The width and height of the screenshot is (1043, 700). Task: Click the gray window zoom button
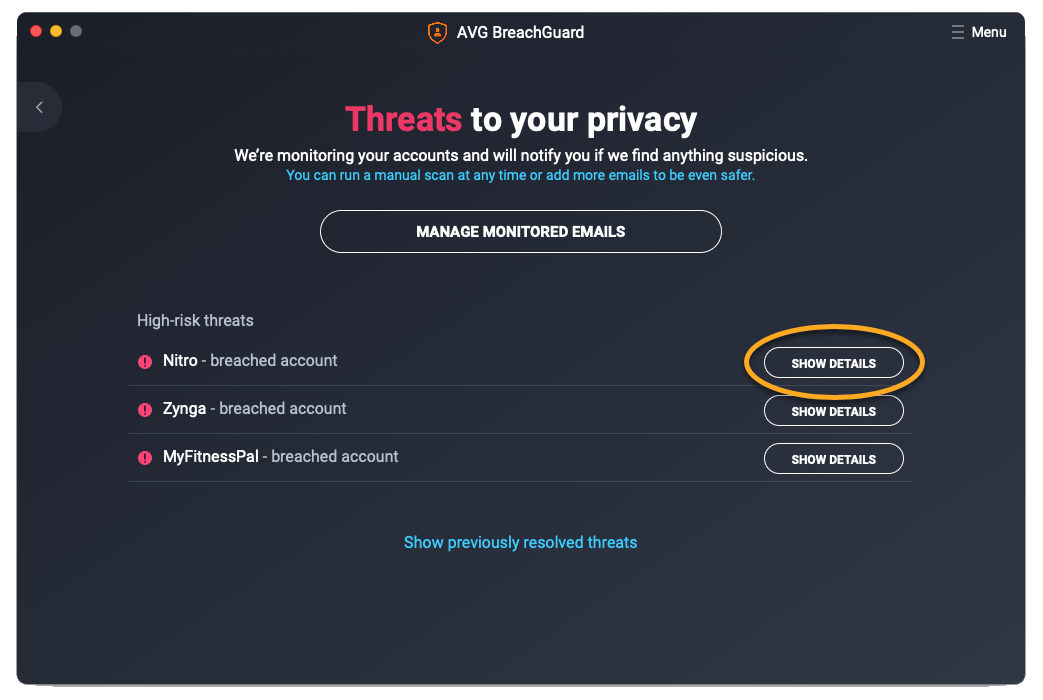coord(76,31)
